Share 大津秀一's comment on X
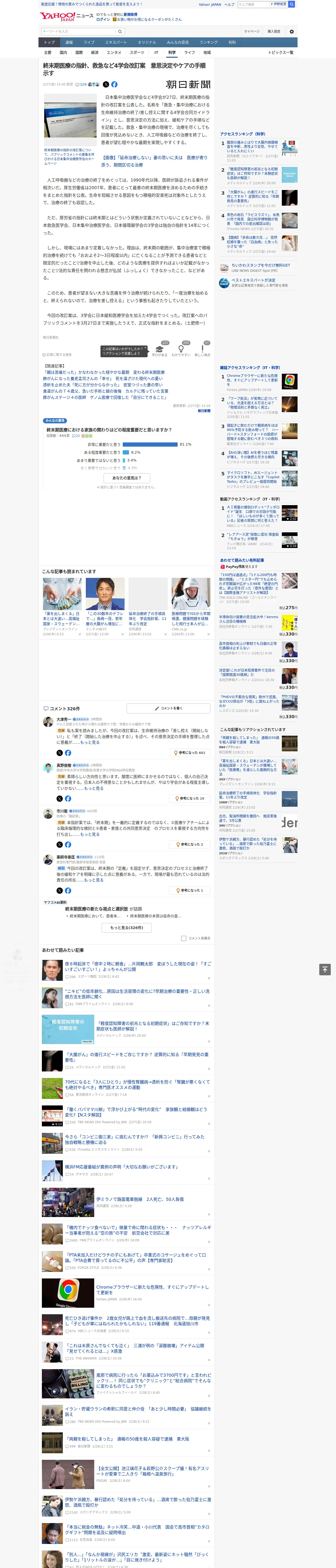This screenshot has height=1568, width=336. pyautogui.click(x=60, y=753)
